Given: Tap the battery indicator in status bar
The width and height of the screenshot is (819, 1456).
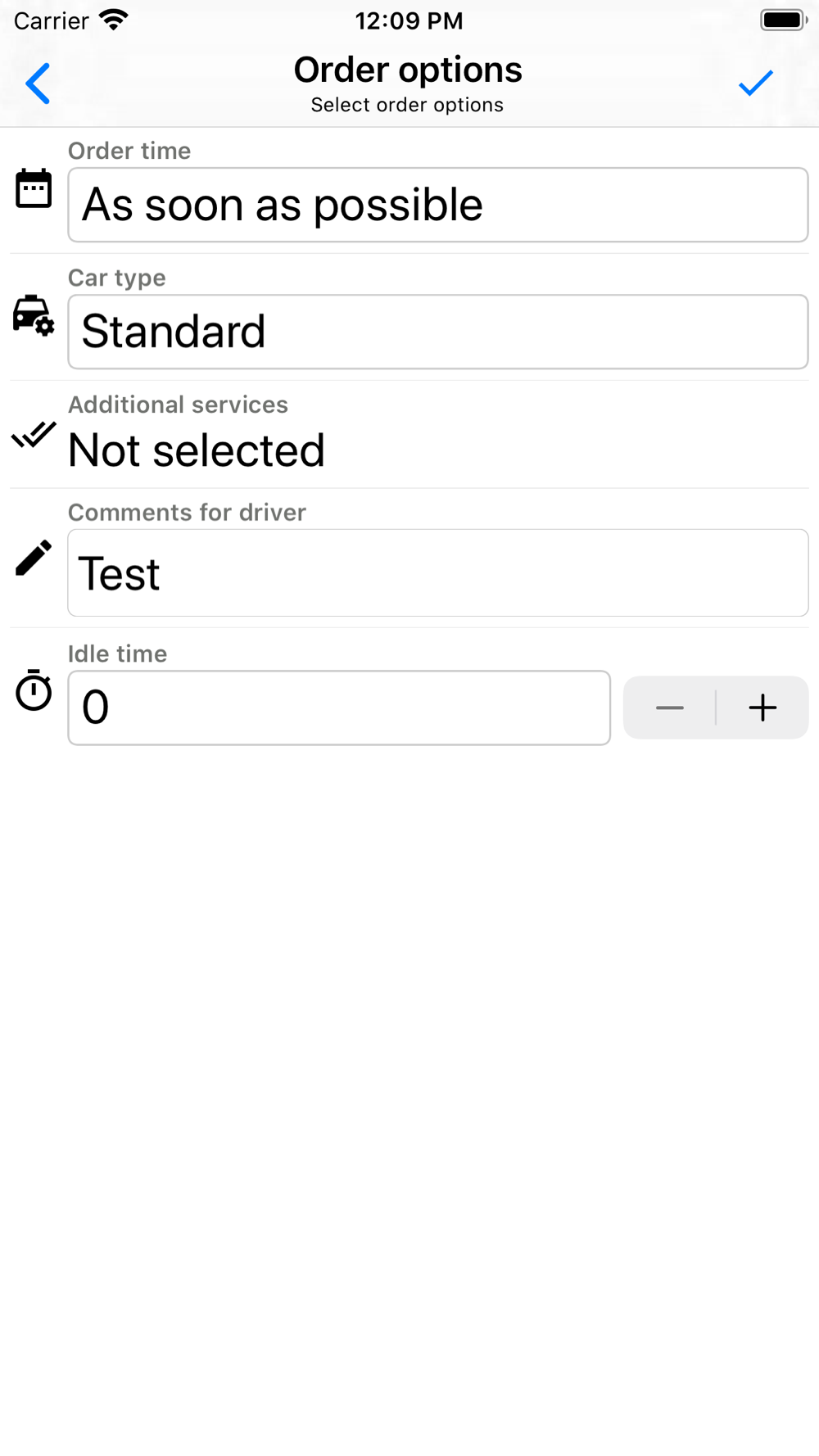Looking at the screenshot, I should click(x=784, y=20).
